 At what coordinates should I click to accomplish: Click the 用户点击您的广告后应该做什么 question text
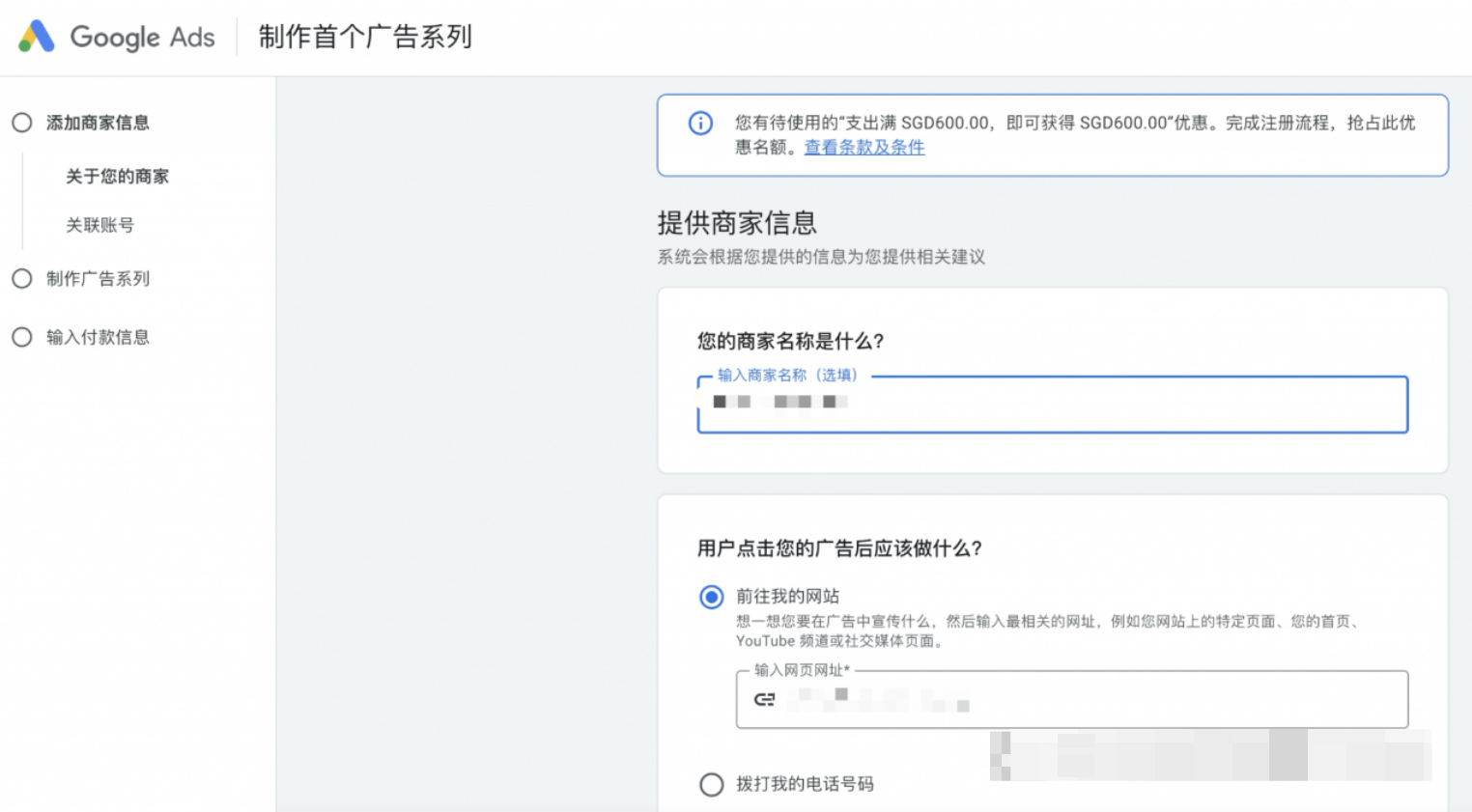tap(839, 548)
